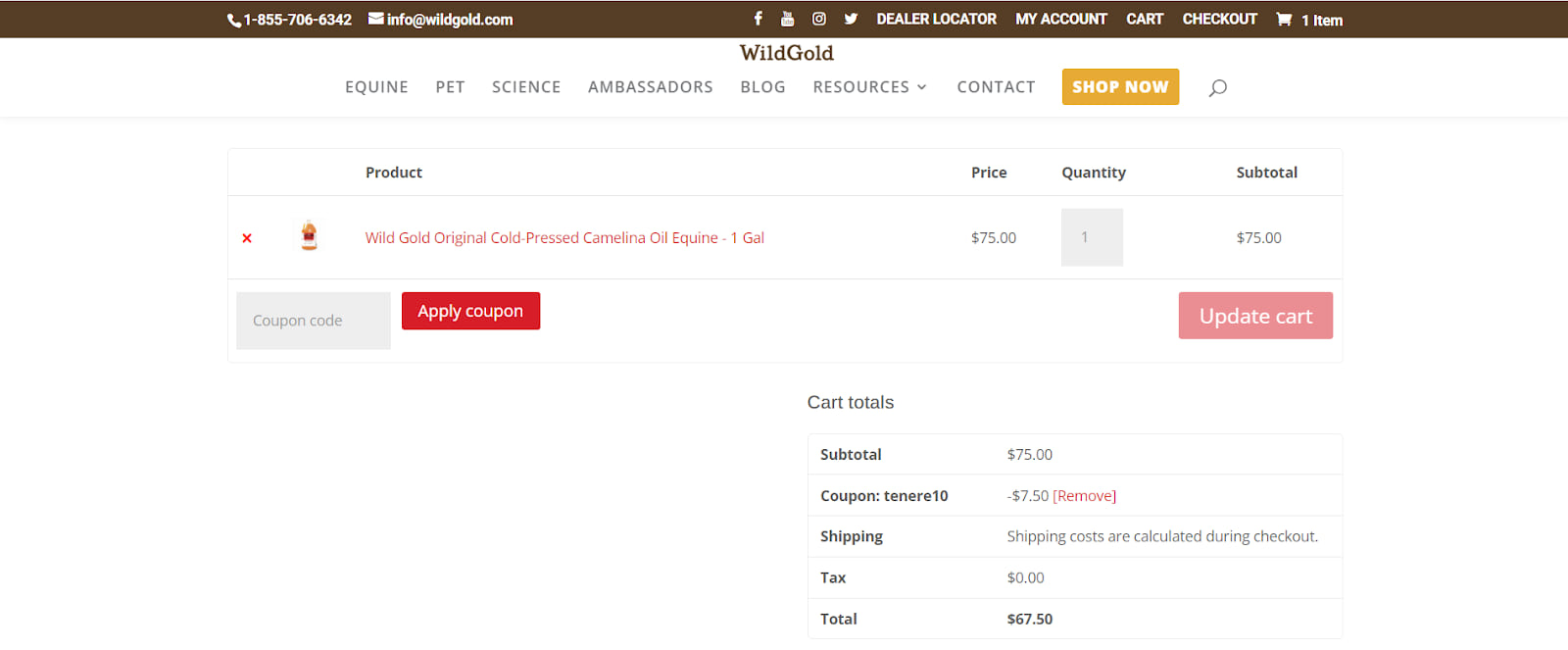Go to Checkout in top bar
Viewport: 1568px width, 650px height.
click(1219, 19)
